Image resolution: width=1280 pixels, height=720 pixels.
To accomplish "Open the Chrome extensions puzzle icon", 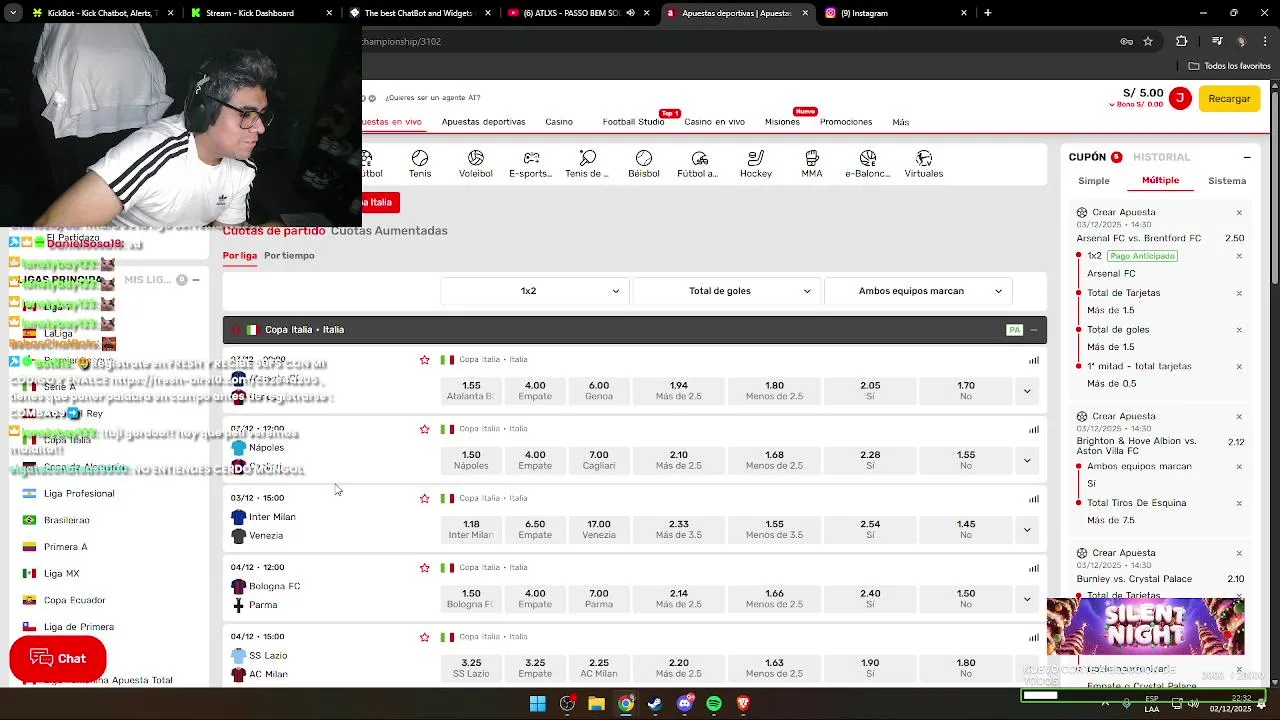I will click(1182, 41).
